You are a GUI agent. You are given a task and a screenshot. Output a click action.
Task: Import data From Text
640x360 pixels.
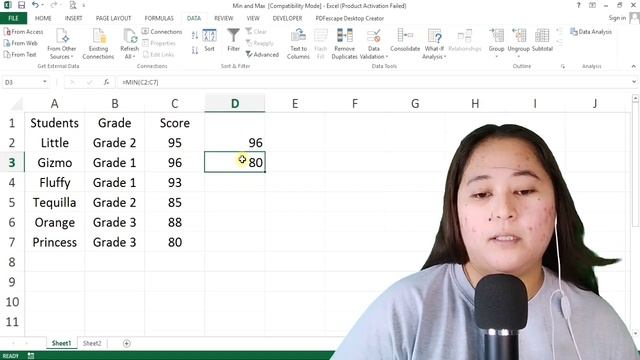(20, 55)
